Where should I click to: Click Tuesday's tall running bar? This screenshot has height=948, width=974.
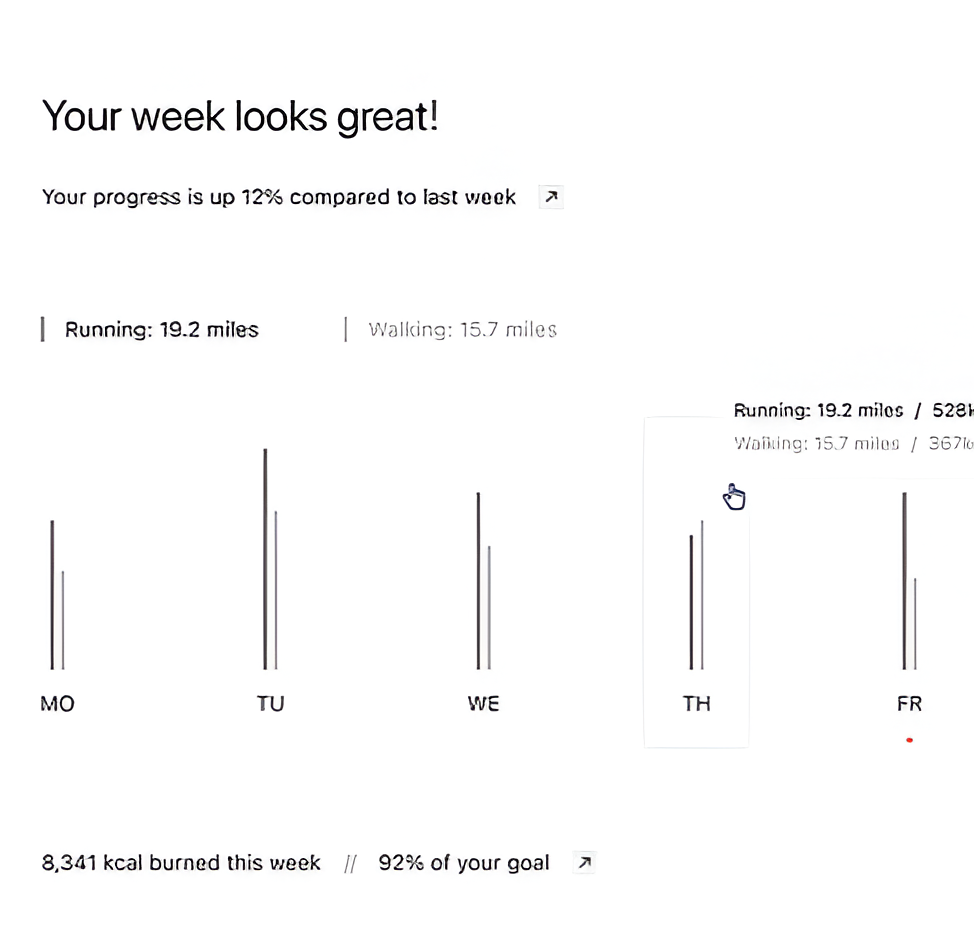point(265,560)
